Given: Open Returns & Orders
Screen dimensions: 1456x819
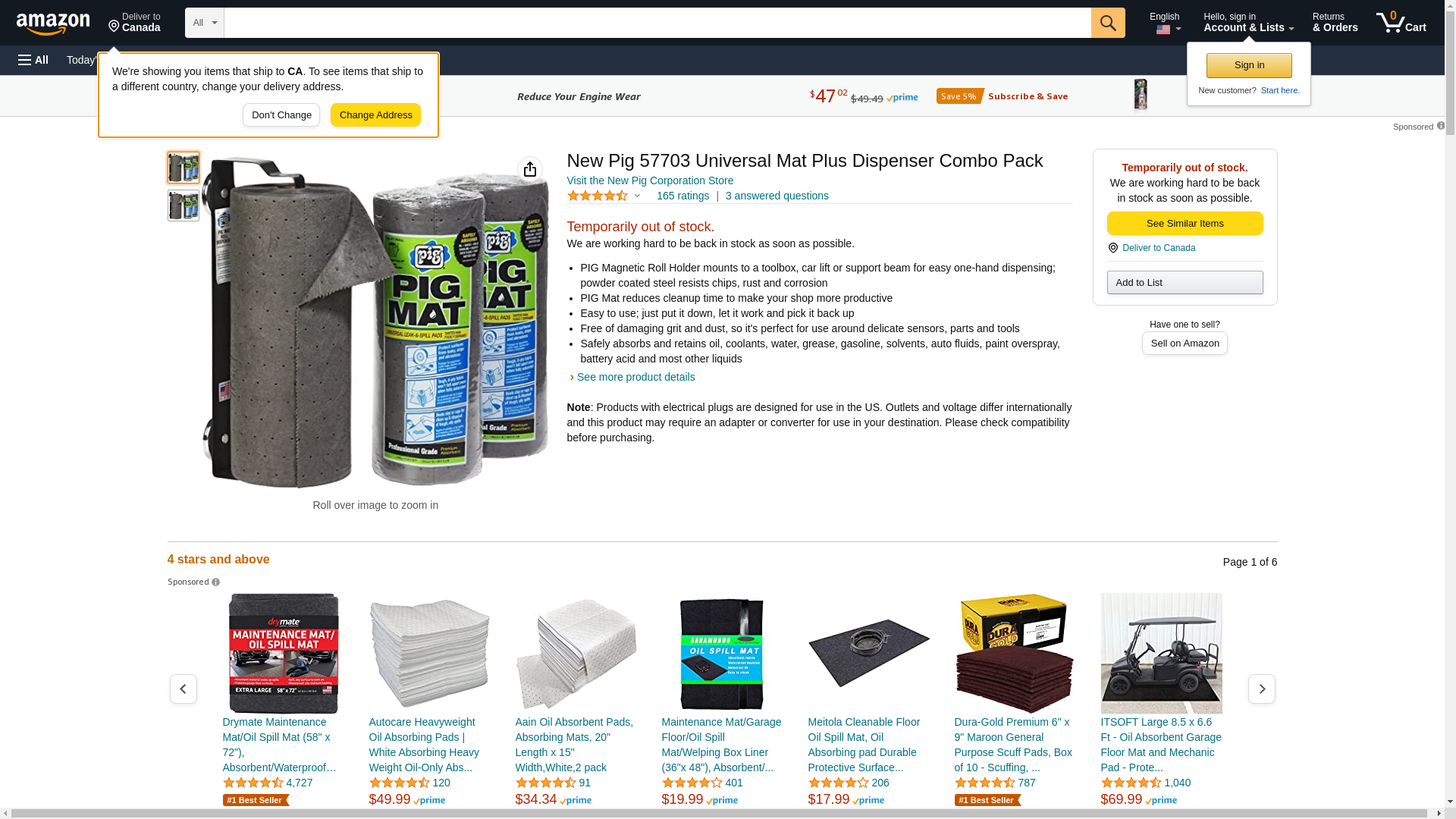Looking at the screenshot, I should pyautogui.click(x=1335, y=23).
